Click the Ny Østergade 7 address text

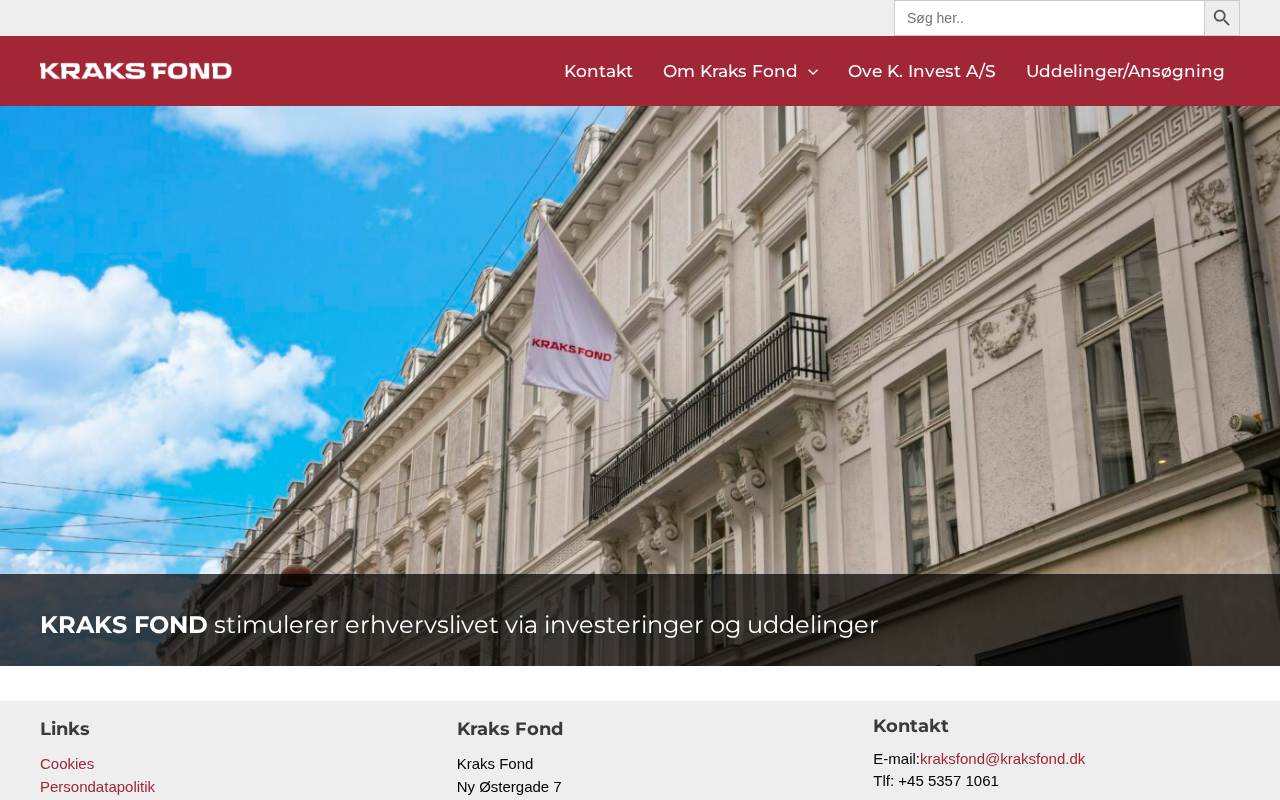pyautogui.click(x=509, y=787)
